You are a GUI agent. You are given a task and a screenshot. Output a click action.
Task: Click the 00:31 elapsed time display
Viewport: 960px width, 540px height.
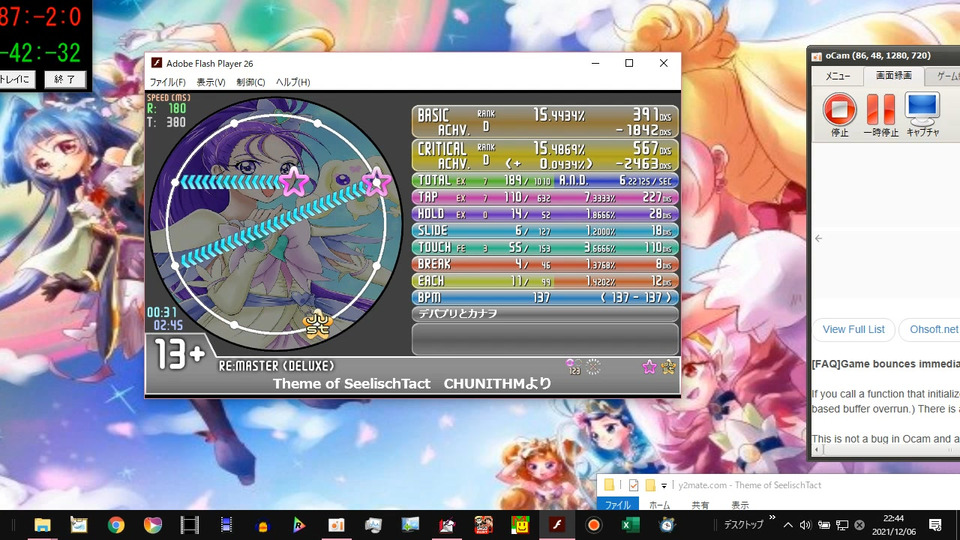[162, 312]
